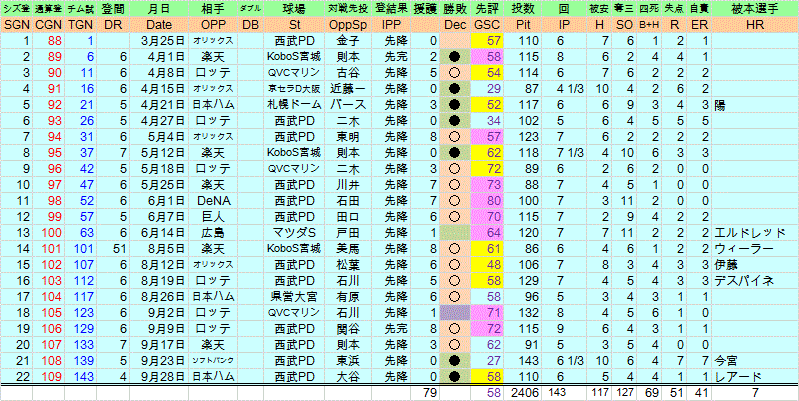The height and width of the screenshot is (401, 799).
Task: Select the GSC value 27
Action: click(x=494, y=360)
